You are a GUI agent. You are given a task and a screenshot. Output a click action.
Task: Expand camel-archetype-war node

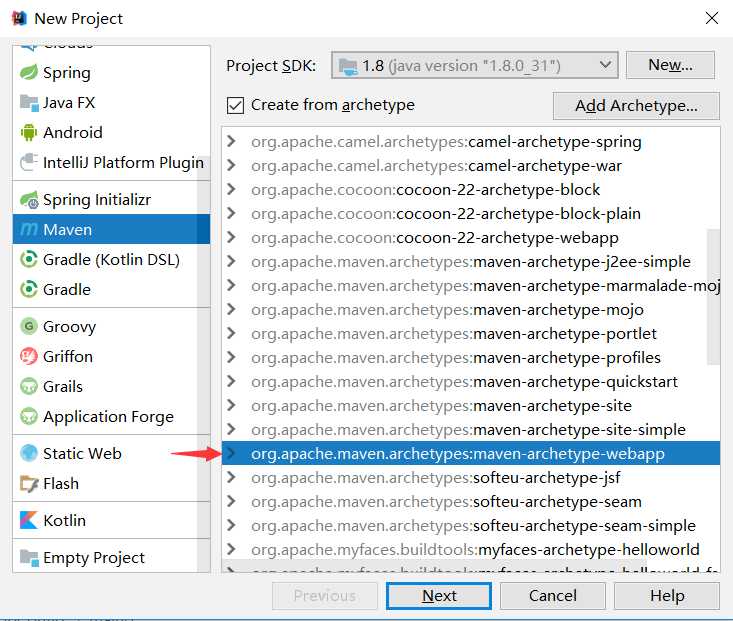[231, 165]
